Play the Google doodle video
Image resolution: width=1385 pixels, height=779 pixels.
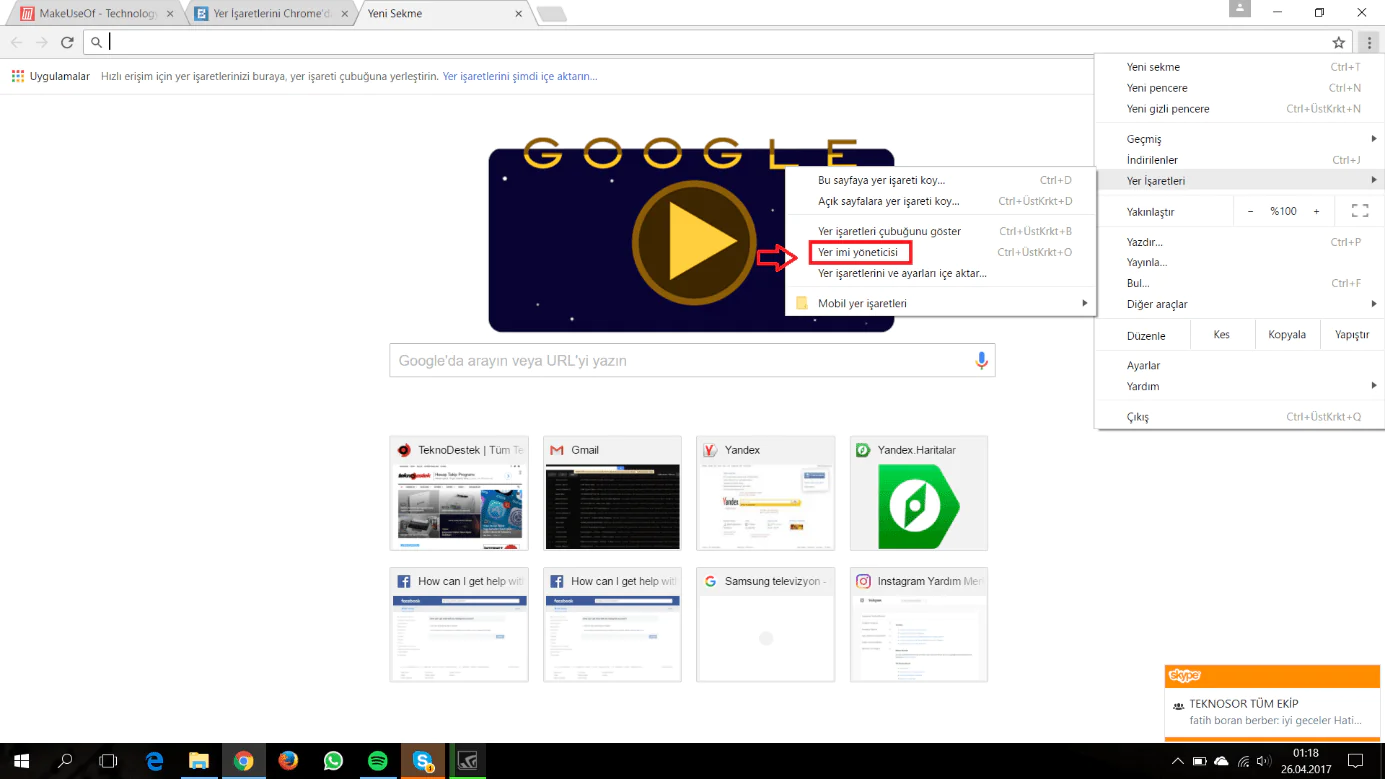(x=691, y=240)
